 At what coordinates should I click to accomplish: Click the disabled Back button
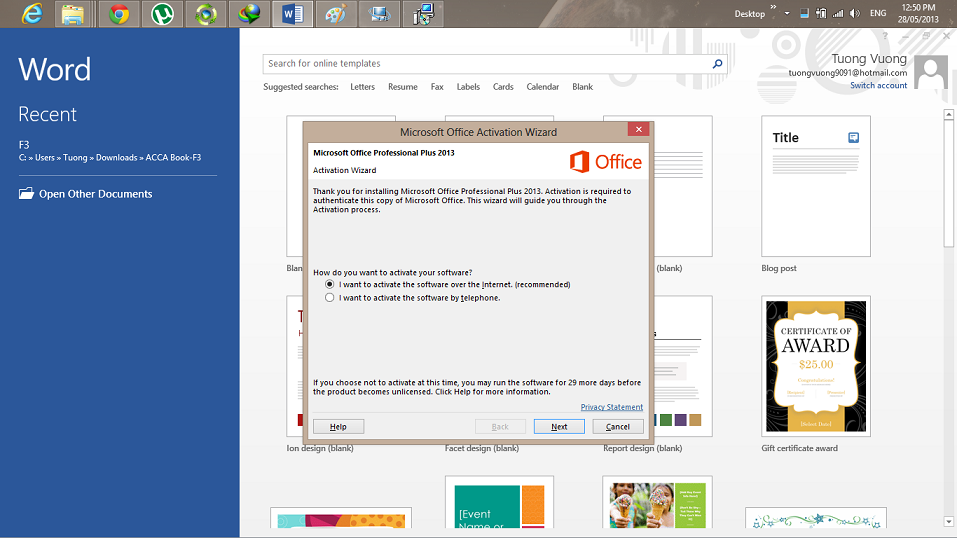point(500,426)
